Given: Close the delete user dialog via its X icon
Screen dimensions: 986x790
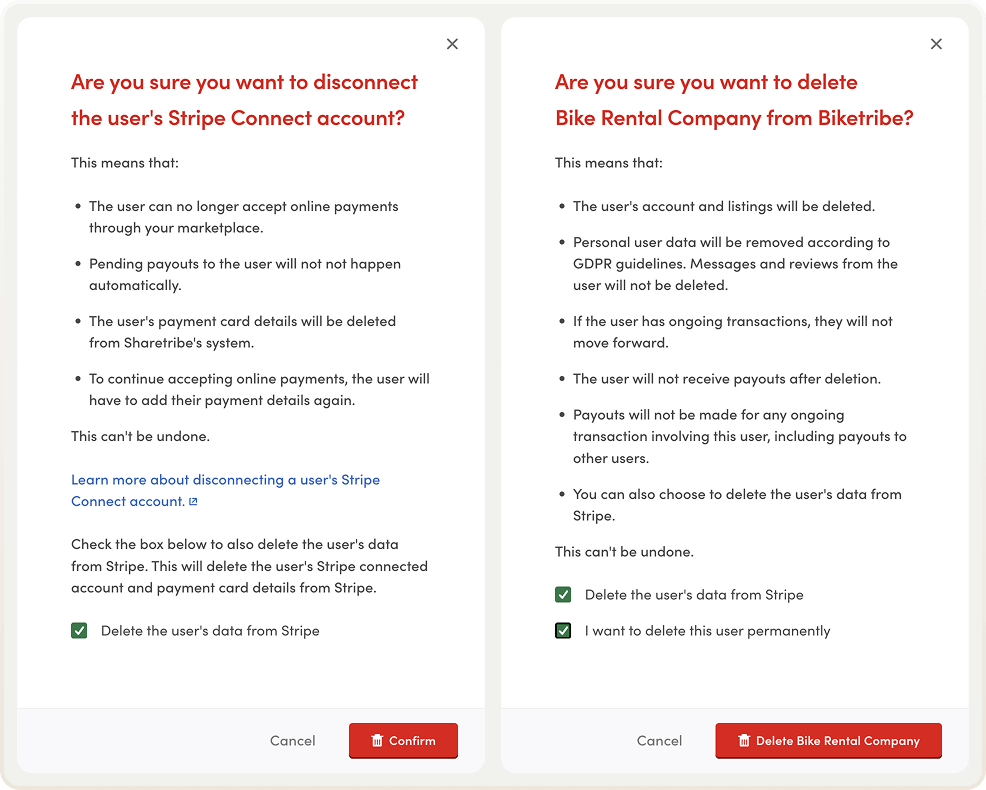Looking at the screenshot, I should tap(936, 44).
